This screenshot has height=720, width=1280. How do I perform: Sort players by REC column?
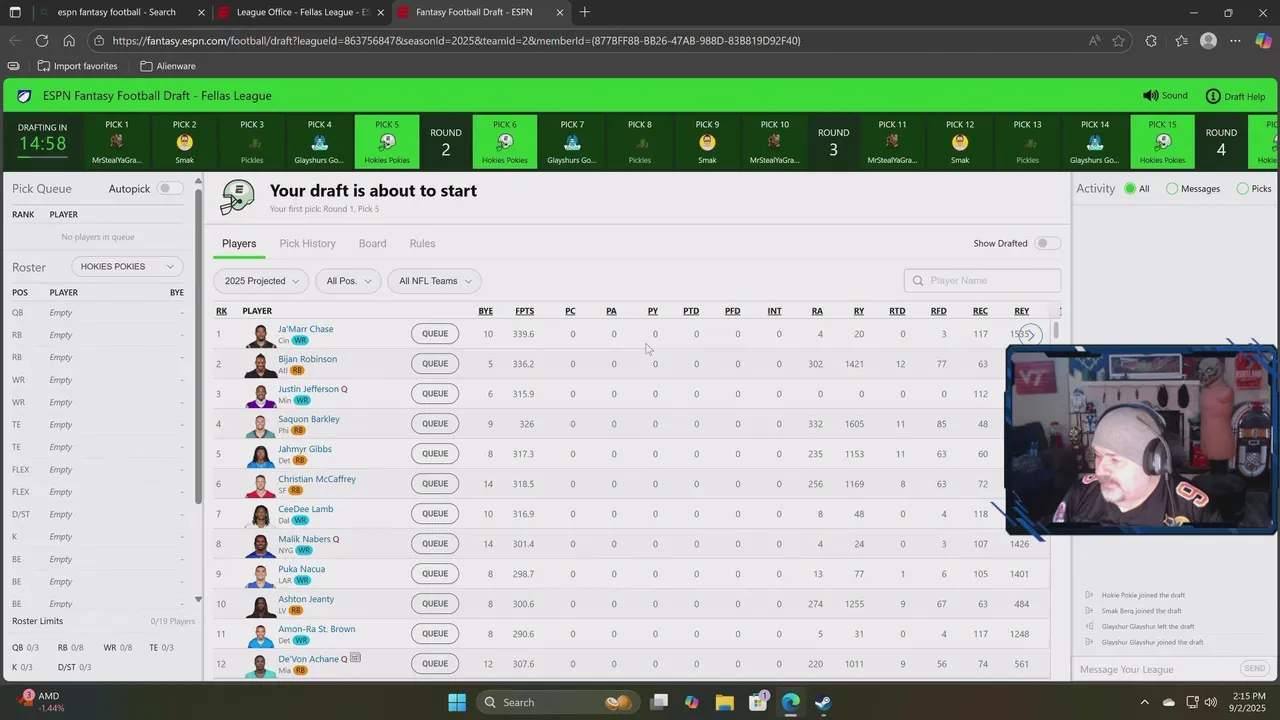(980, 311)
